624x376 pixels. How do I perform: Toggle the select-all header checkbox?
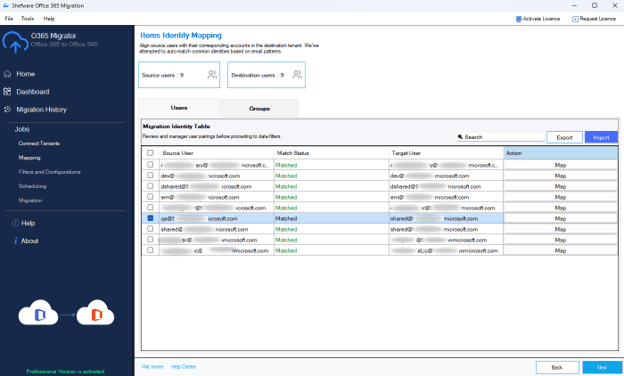coord(150,153)
